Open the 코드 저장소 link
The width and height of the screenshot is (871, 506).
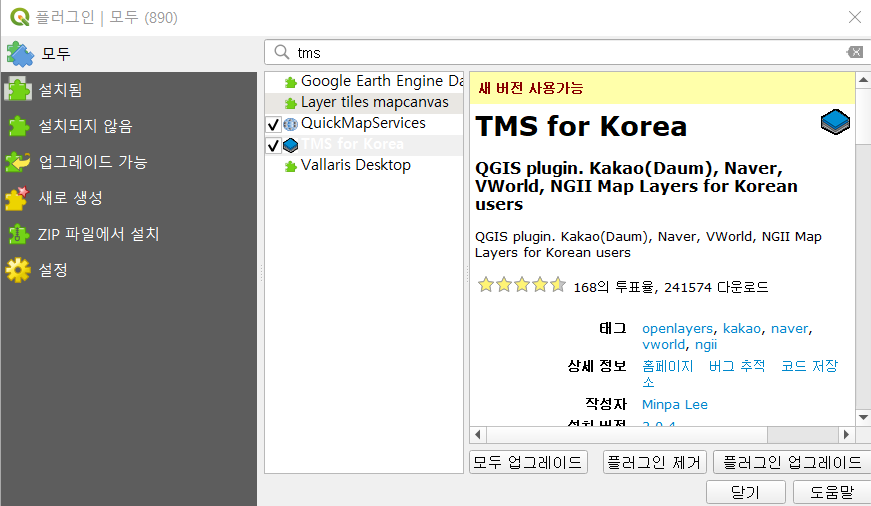point(809,366)
